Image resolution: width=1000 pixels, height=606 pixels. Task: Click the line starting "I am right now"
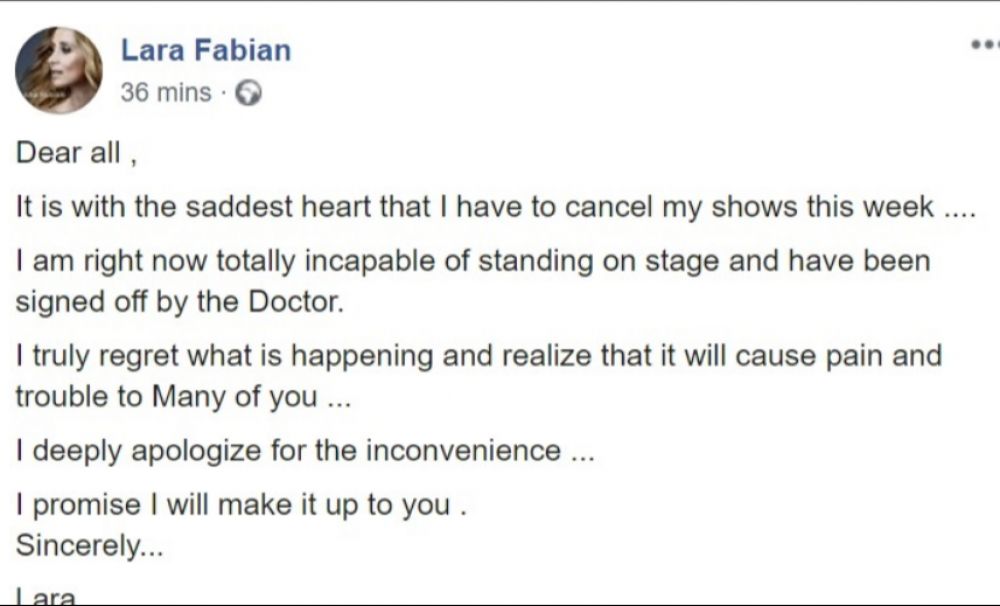coord(472,262)
